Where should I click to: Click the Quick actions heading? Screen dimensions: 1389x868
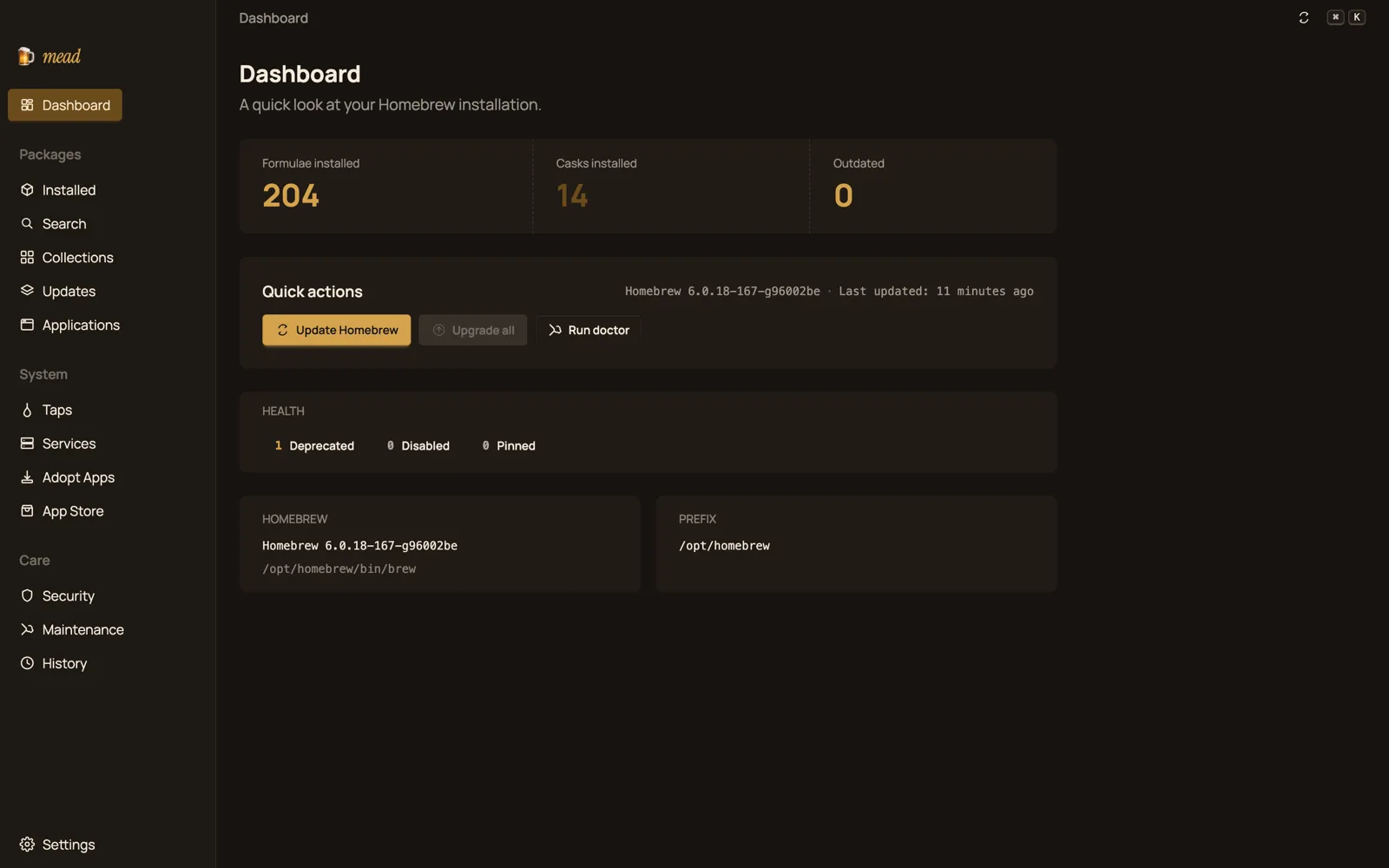click(313, 292)
